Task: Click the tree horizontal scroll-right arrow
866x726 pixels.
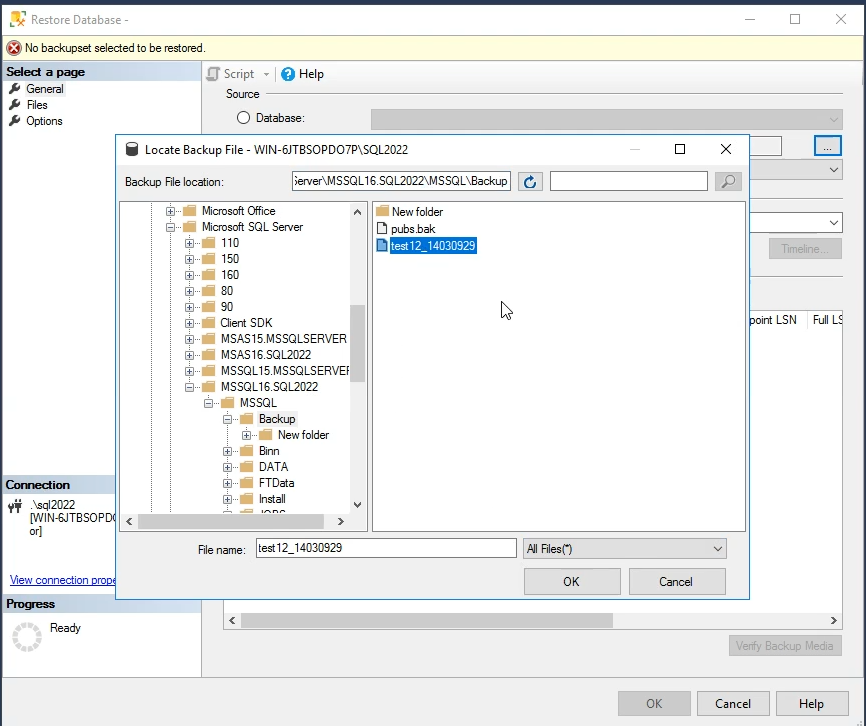Action: [340, 521]
